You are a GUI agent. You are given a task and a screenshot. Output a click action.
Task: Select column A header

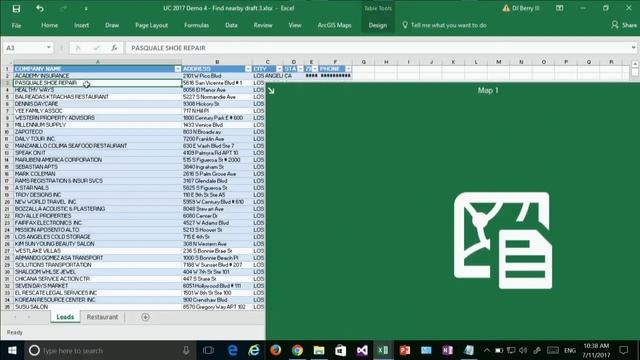tap(98, 62)
